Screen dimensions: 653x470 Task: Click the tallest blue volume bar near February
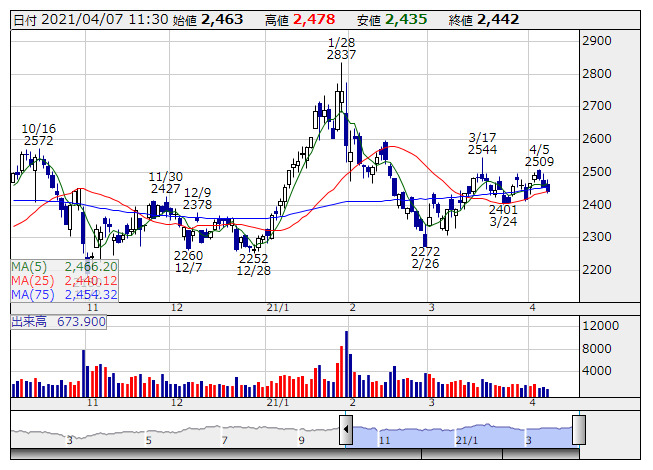(346, 364)
